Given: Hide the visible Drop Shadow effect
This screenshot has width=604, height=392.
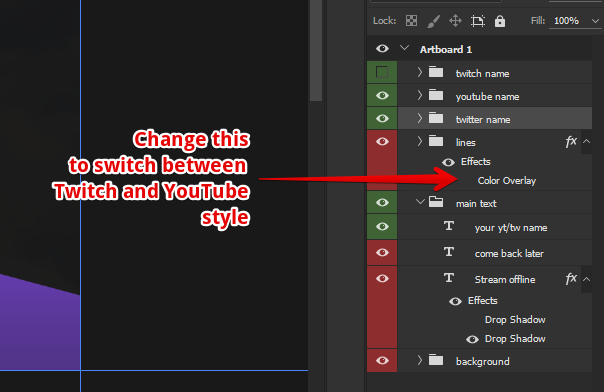Looking at the screenshot, I should click(x=472, y=339).
